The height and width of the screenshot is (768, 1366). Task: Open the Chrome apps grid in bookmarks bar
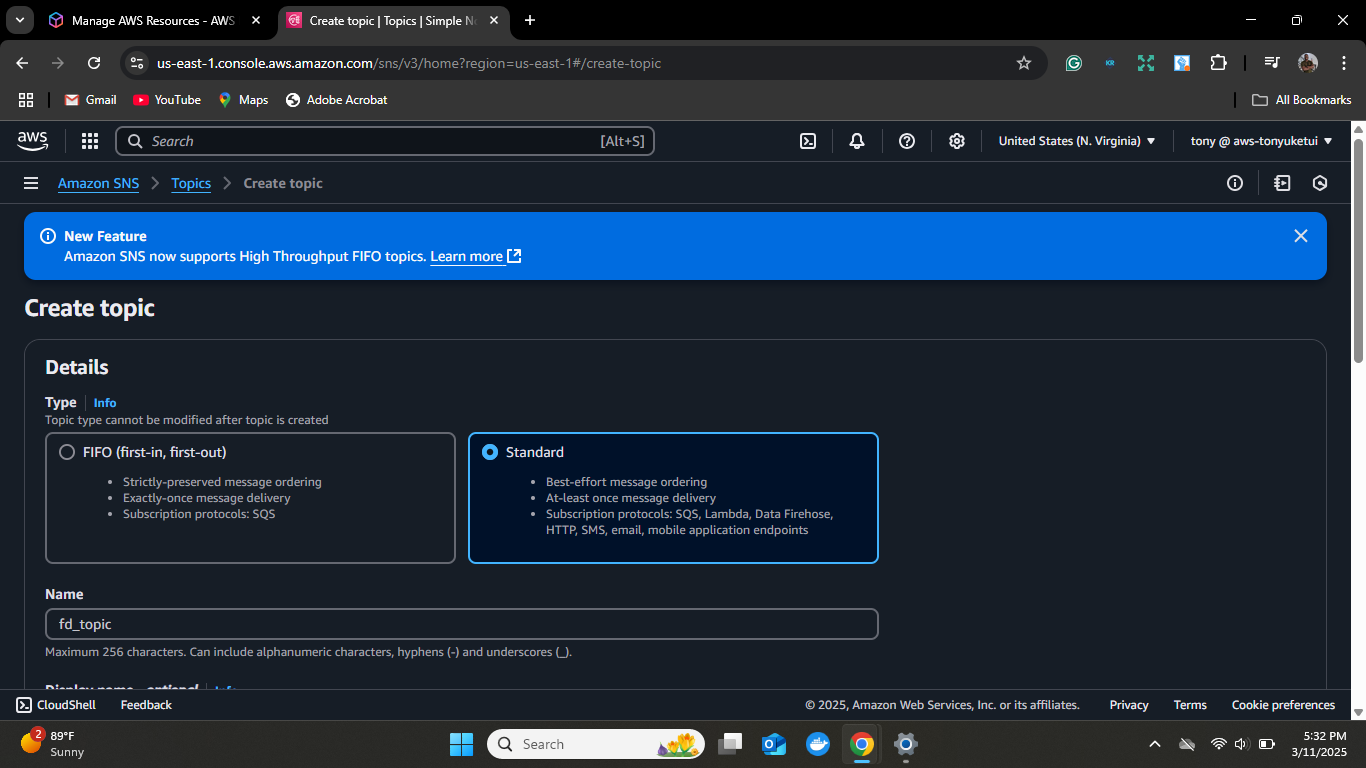coord(26,100)
